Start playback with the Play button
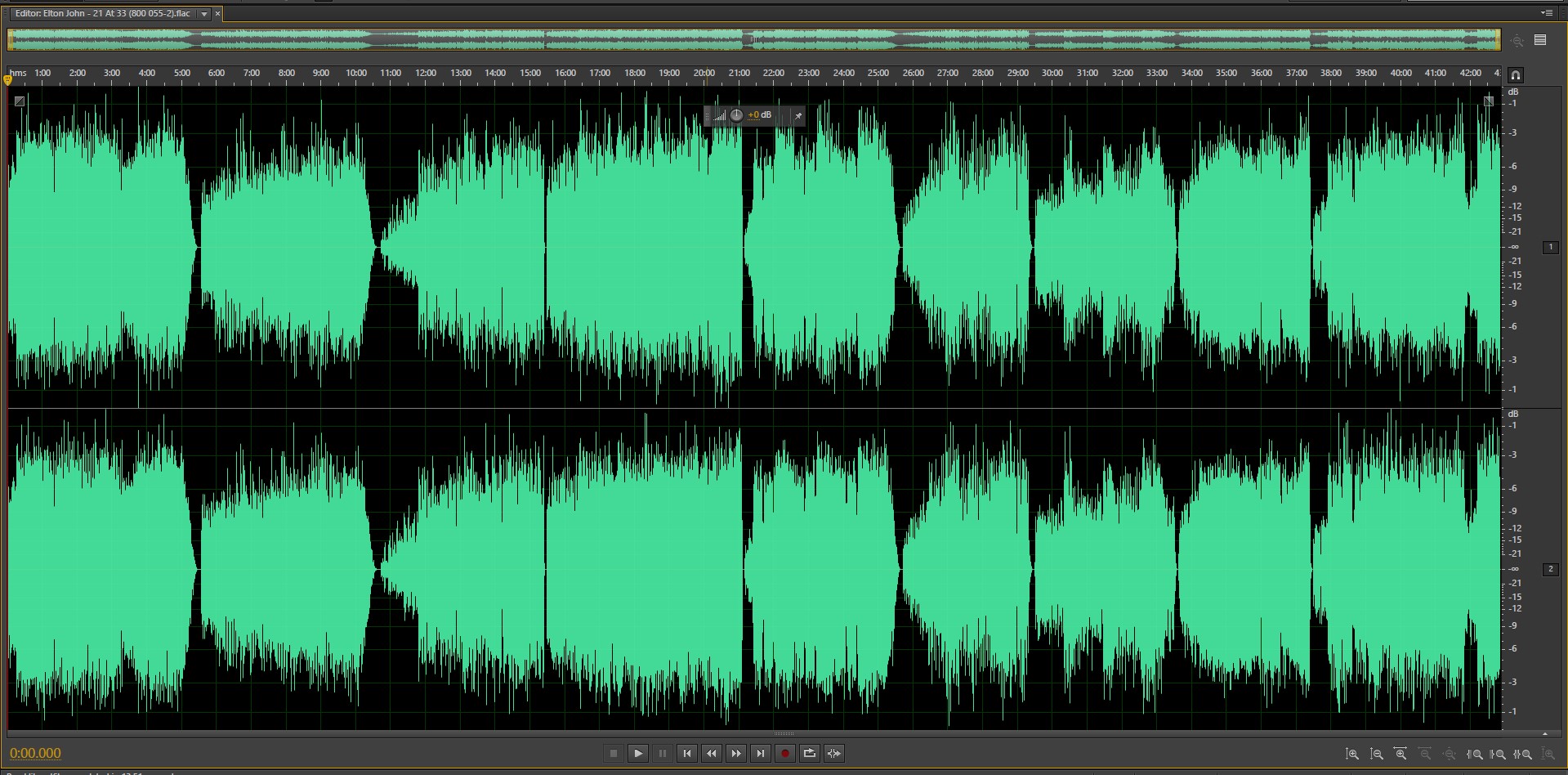This screenshot has width=1568, height=775. tap(638, 754)
